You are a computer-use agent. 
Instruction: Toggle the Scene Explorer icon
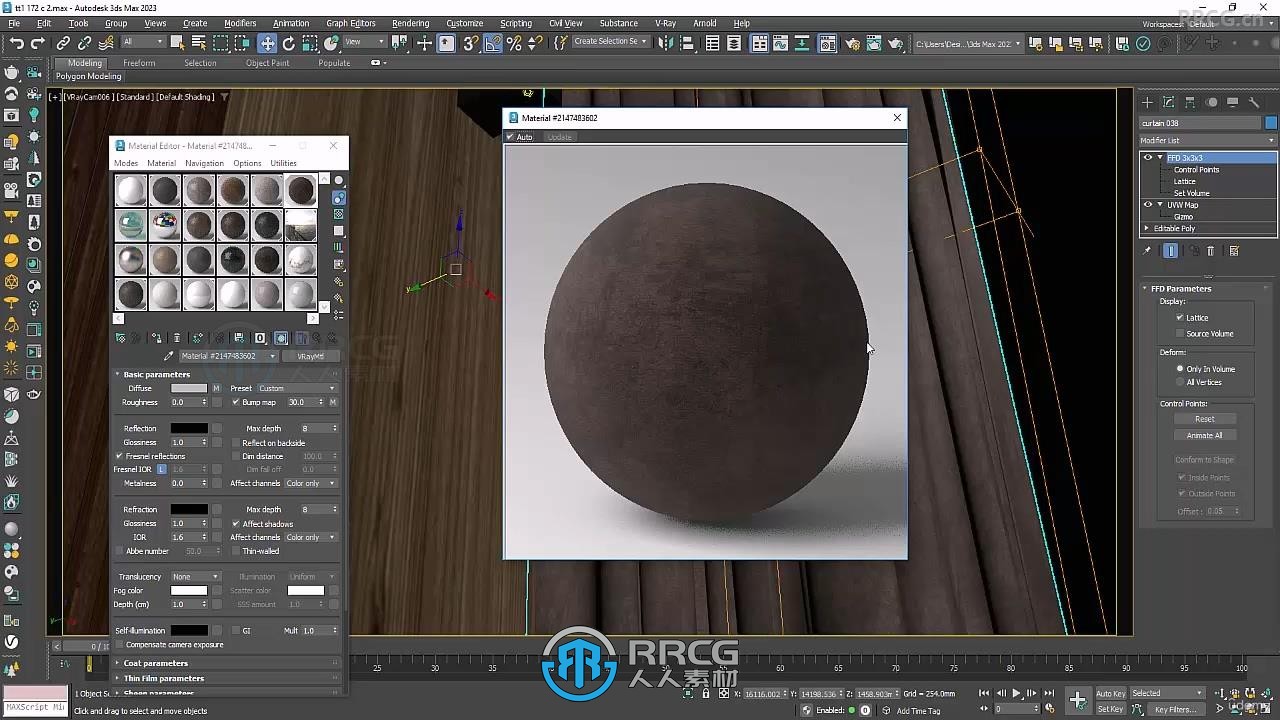tap(712, 43)
